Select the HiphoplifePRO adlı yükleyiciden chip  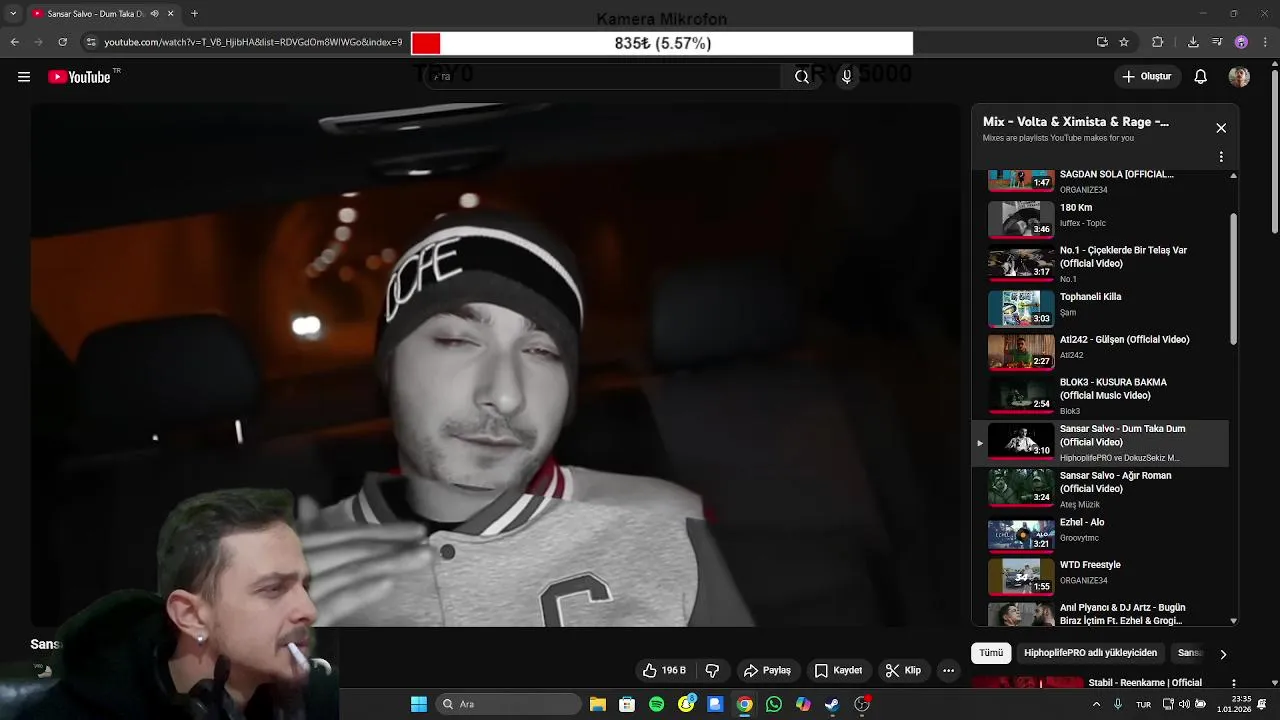coord(1090,653)
